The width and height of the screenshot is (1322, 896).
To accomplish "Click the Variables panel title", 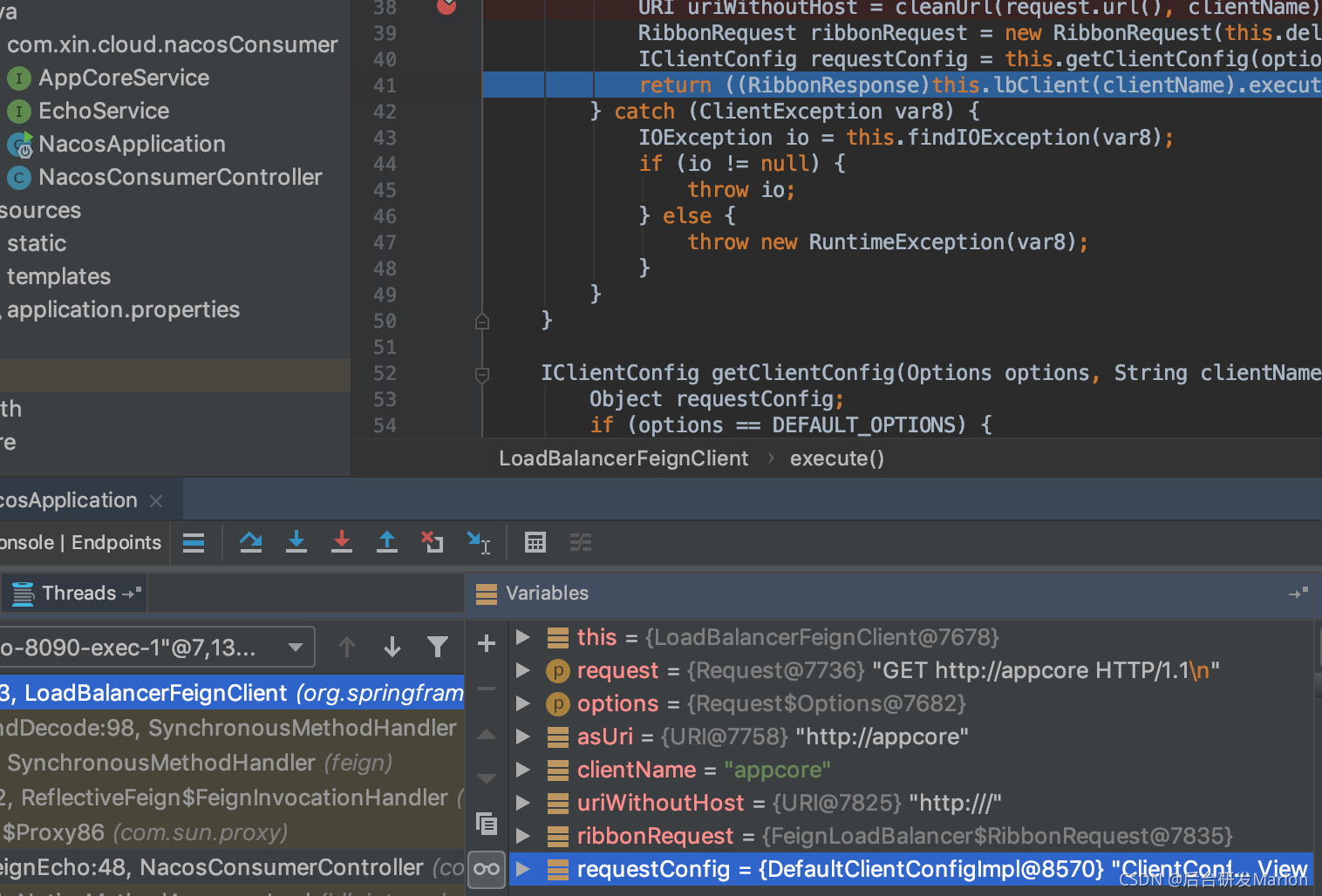I will (547, 594).
